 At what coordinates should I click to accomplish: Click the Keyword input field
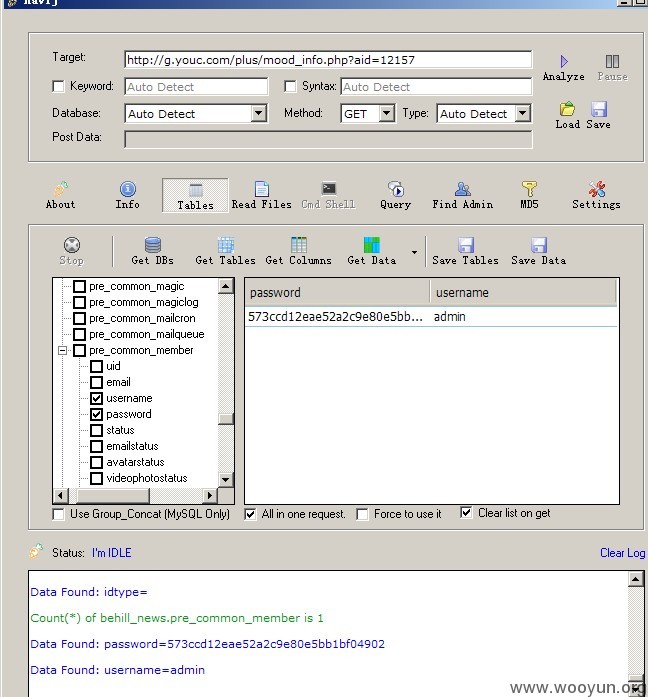point(196,87)
